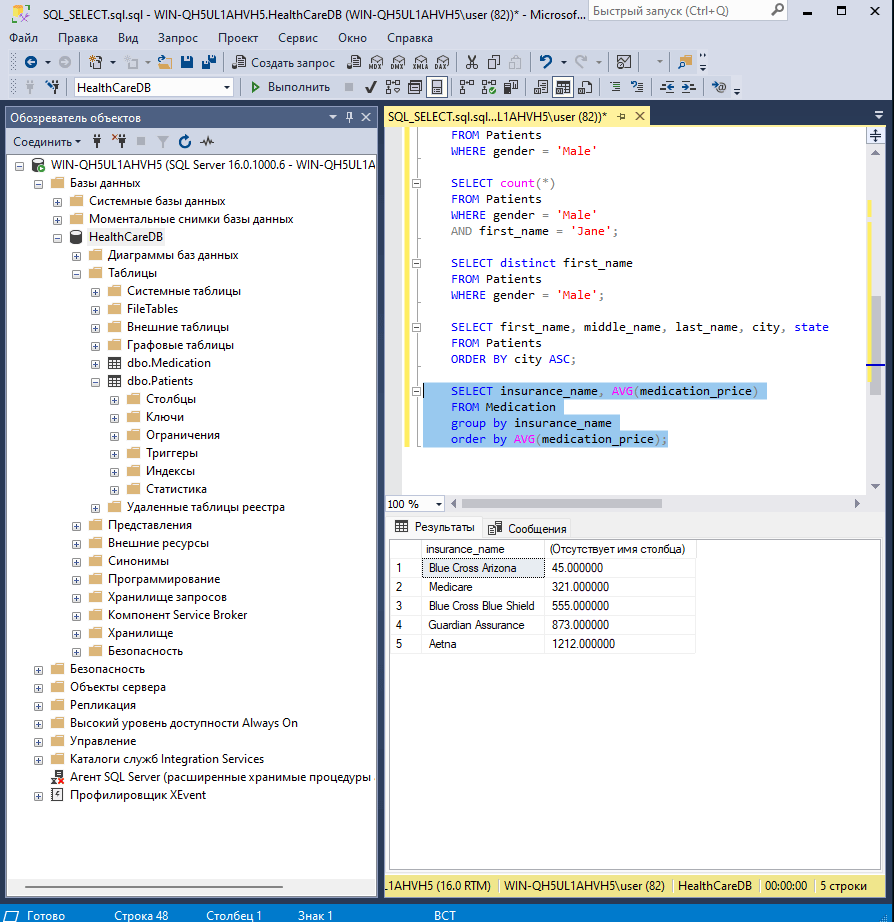Click the Find in Files folder icon
The image size is (894, 922).
click(685, 62)
